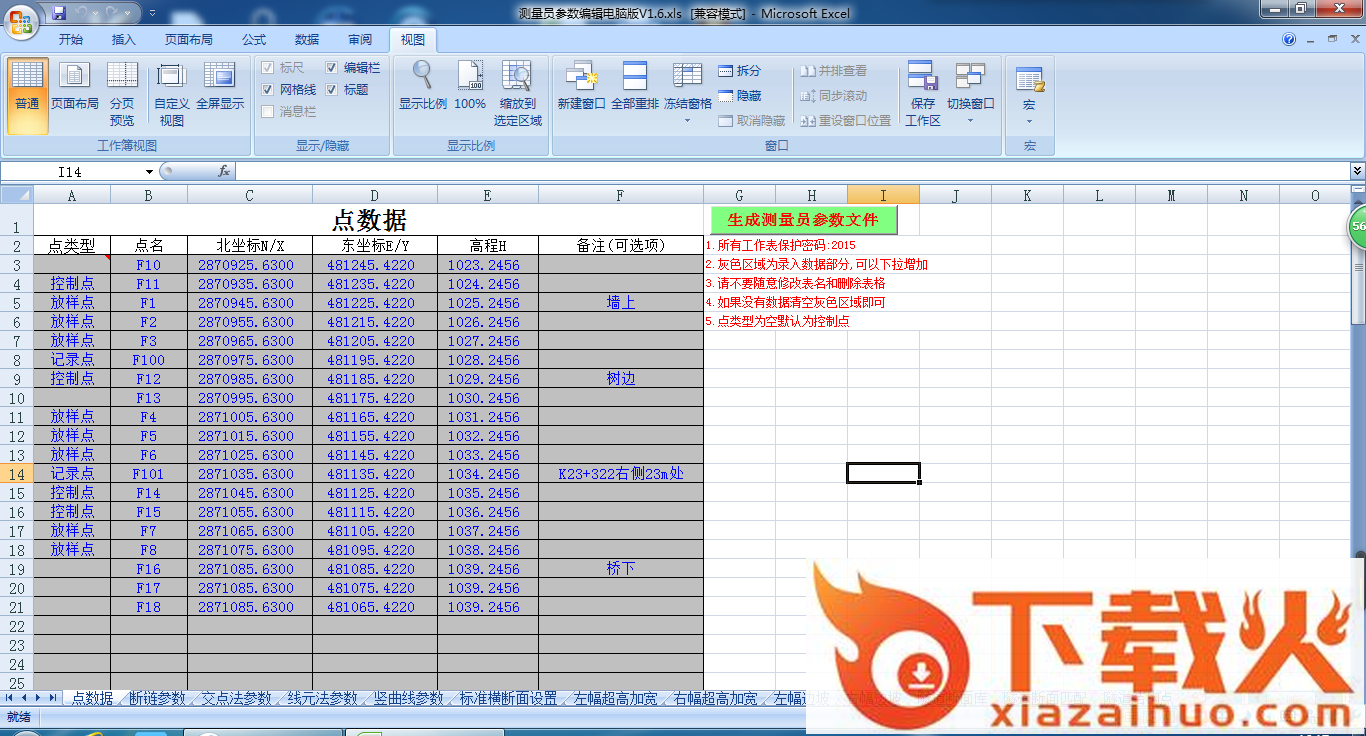Switch to the 公式 ribbon tab
Image resolution: width=1366 pixels, height=736 pixels.
[254, 40]
